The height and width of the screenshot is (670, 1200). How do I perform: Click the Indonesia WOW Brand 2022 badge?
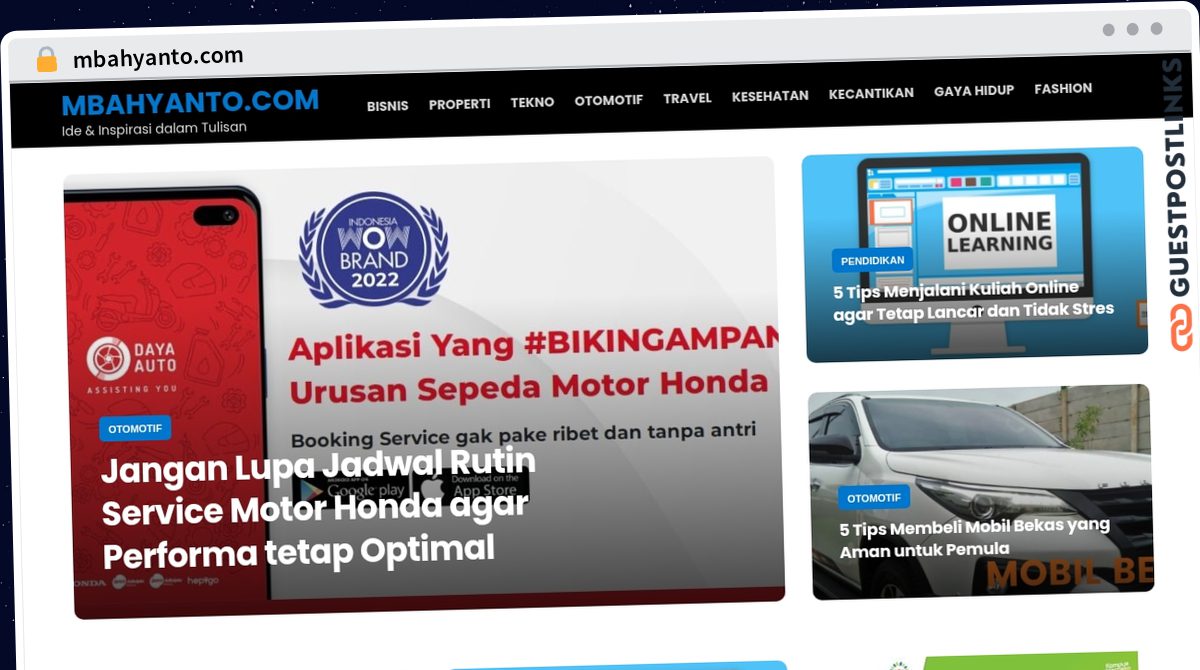tap(373, 251)
